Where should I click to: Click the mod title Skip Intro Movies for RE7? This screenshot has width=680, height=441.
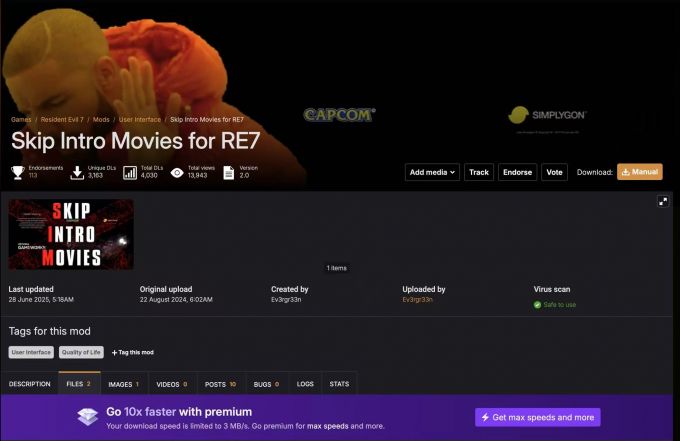click(x=135, y=141)
